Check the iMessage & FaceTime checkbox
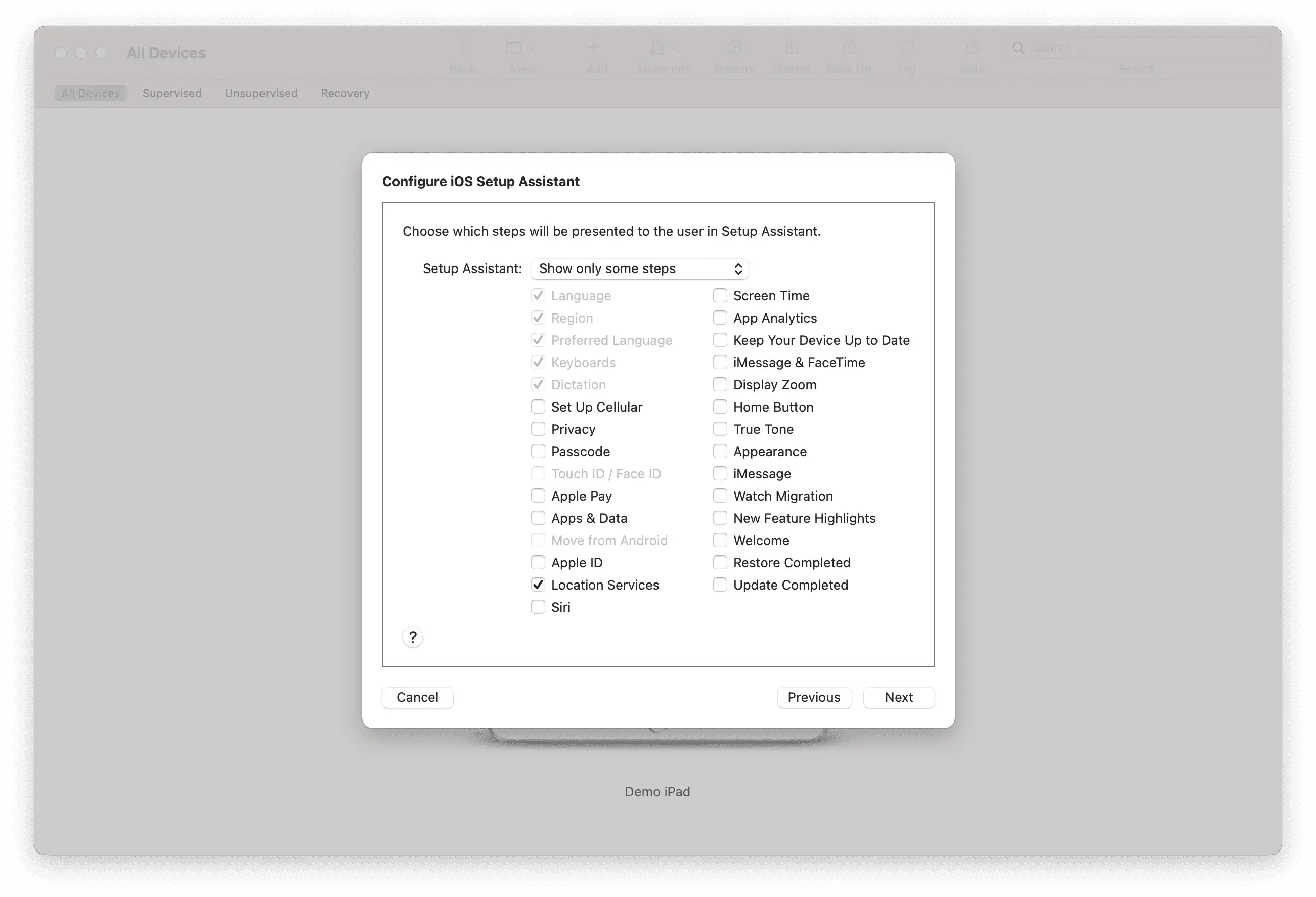The height and width of the screenshot is (897, 1316). pos(720,363)
